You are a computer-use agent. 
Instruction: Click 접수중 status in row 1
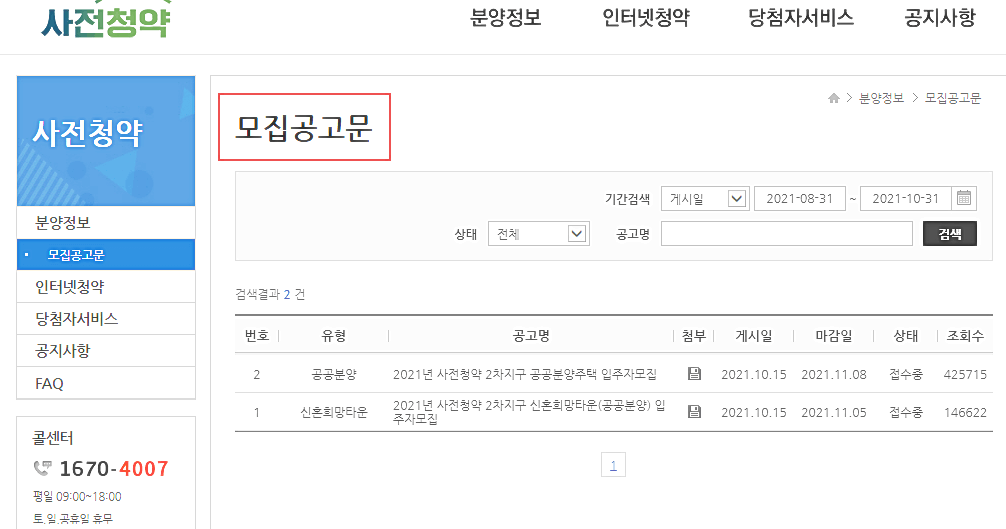(x=906, y=412)
